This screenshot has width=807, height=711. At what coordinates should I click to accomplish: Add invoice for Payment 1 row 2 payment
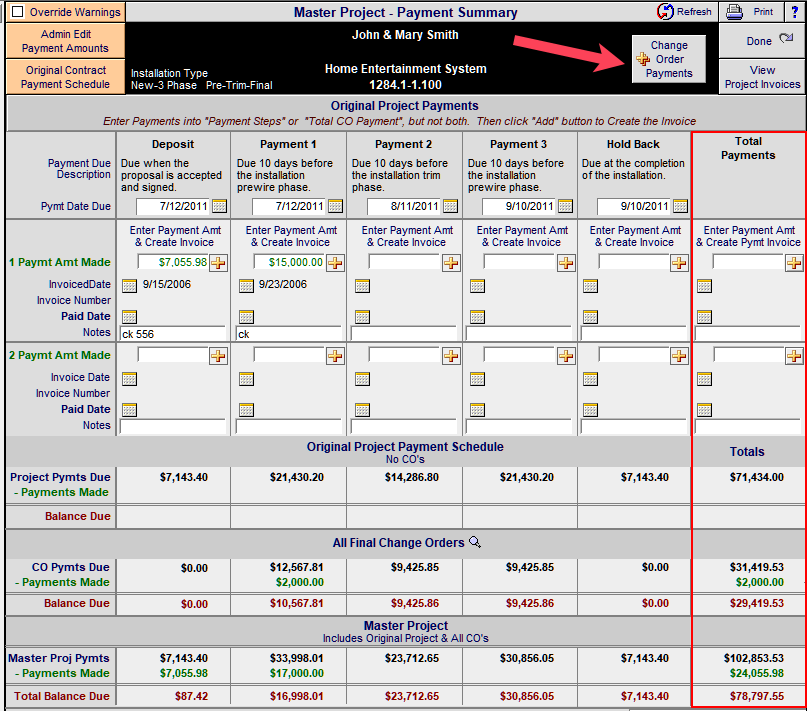[335, 356]
